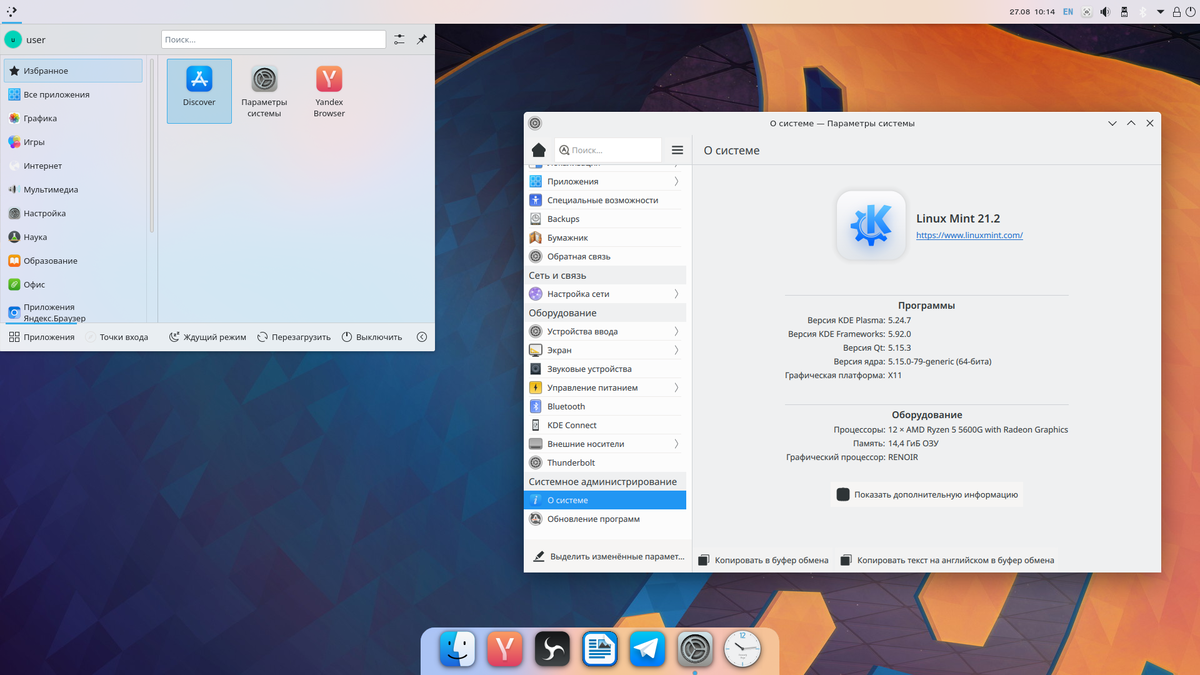Viewport: 1200px width, 675px height.
Task: Open the screenshot tray icon
Action: (1086, 12)
